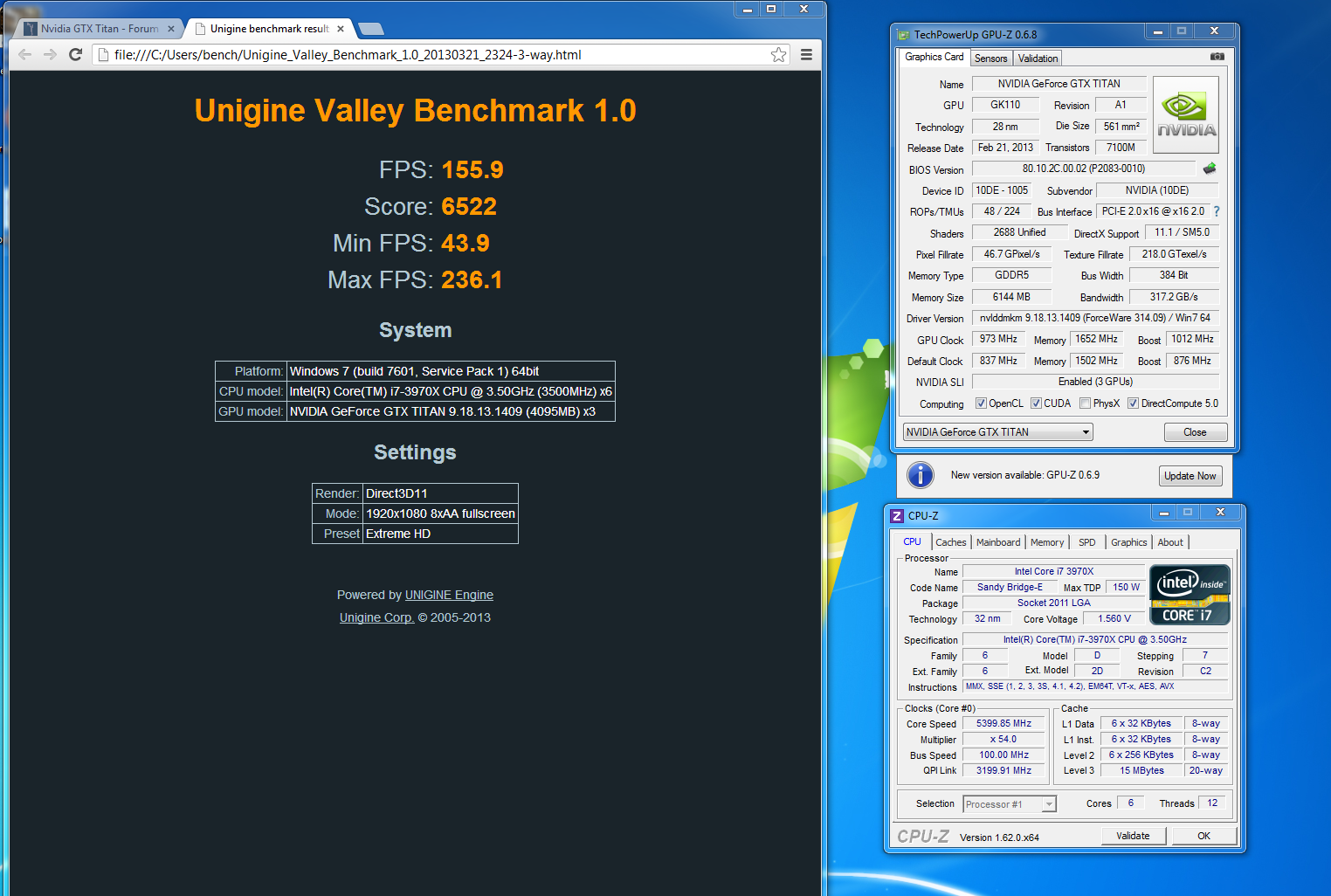This screenshot has width=1331, height=896.
Task: Click the GPU-Z title bar icon
Action: click(x=904, y=35)
